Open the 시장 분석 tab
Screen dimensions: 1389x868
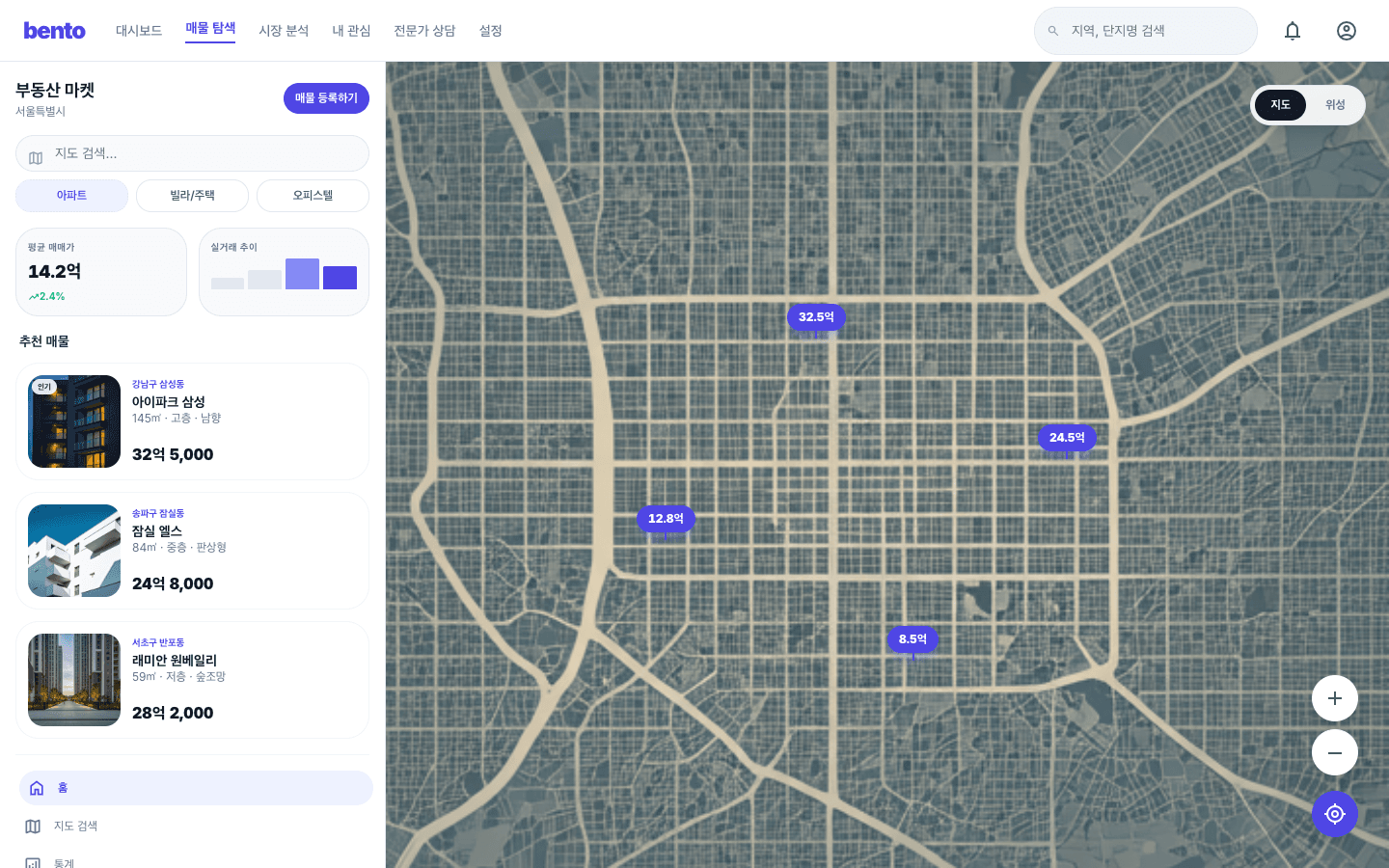[284, 31]
